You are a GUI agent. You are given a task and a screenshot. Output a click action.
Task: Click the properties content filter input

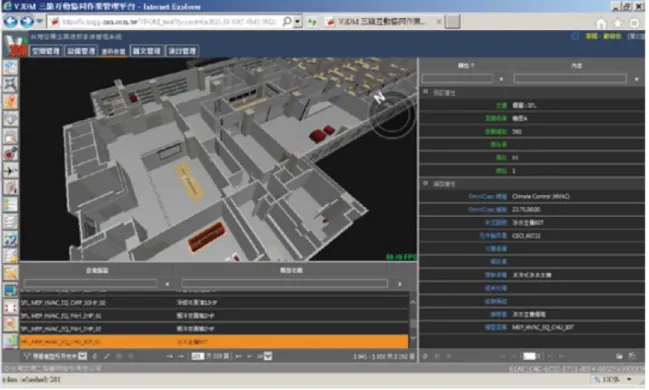tap(570, 79)
